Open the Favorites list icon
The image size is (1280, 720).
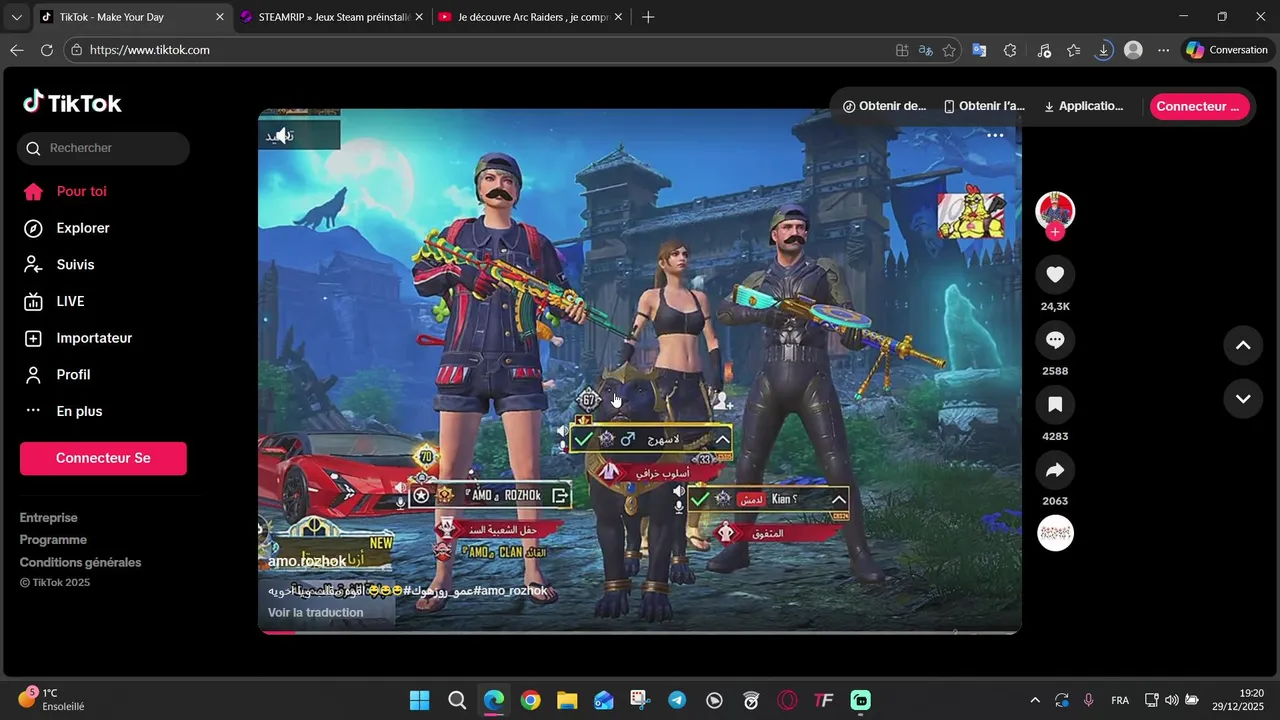[x=1073, y=50]
